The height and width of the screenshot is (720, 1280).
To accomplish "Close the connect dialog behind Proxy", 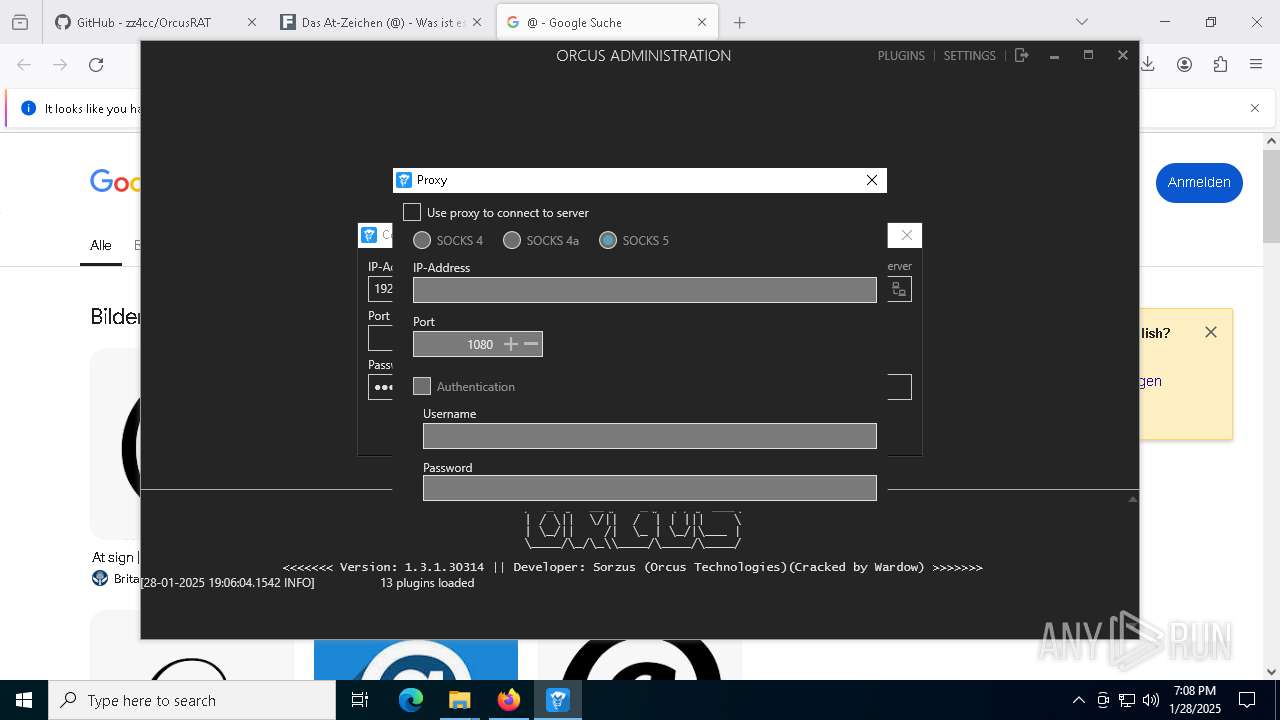I will (x=906, y=235).
